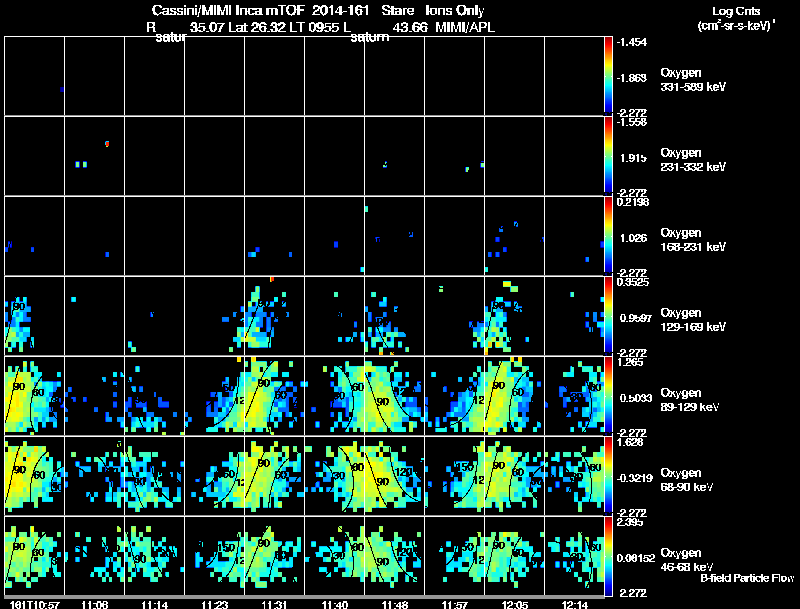
Task: Click the color bar for Oxygen 129-169 keV
Action: coord(608,316)
